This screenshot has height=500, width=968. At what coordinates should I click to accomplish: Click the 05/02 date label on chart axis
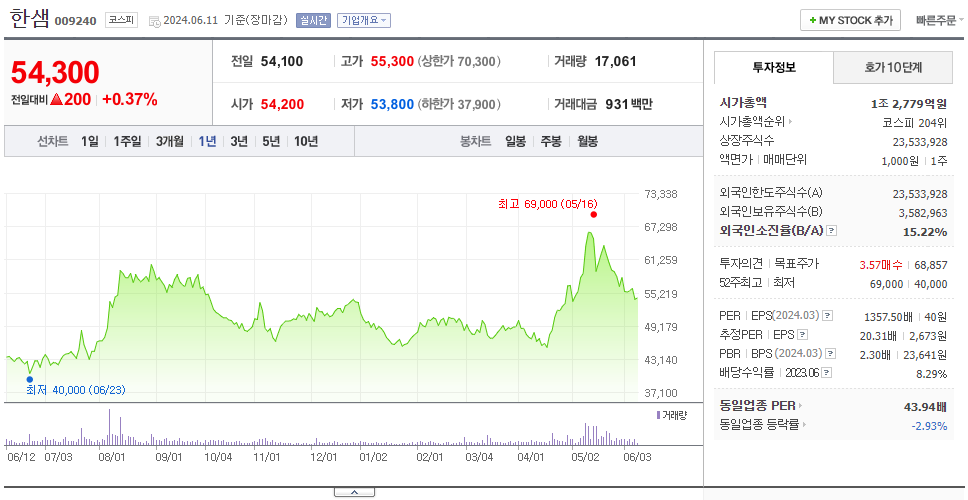[x=586, y=457]
